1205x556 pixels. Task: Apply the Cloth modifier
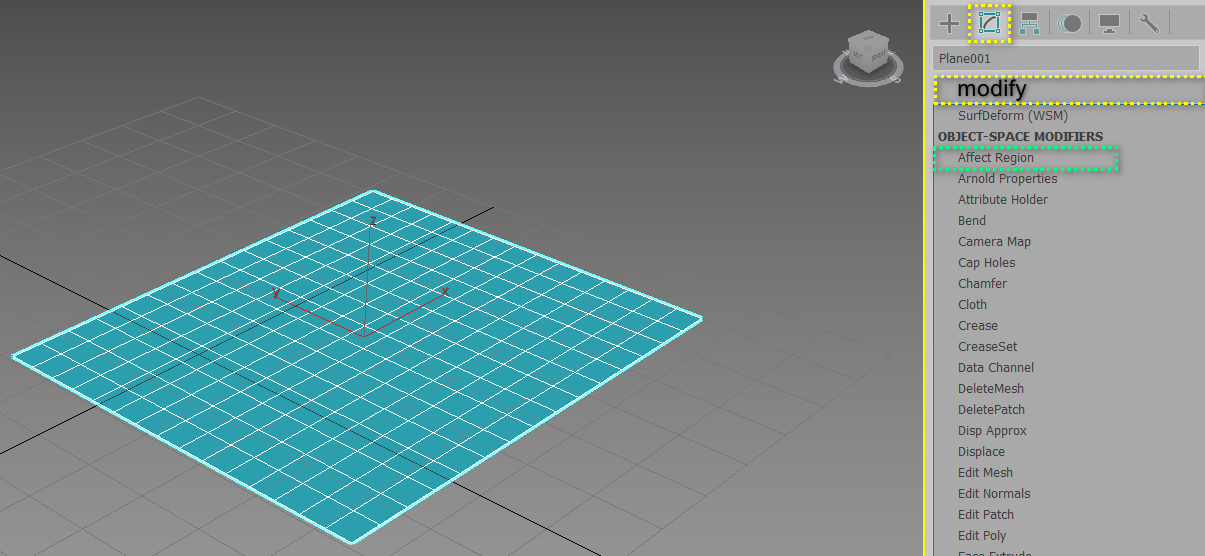[x=972, y=305]
